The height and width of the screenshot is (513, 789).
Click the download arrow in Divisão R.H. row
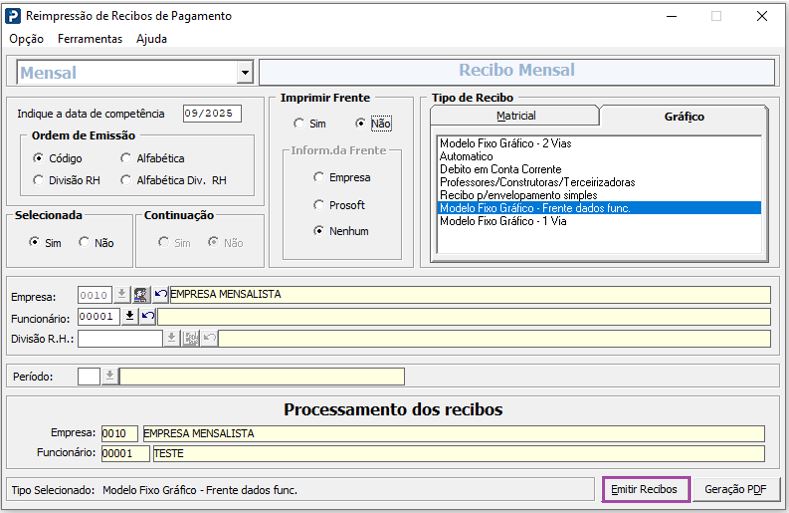coord(172,339)
